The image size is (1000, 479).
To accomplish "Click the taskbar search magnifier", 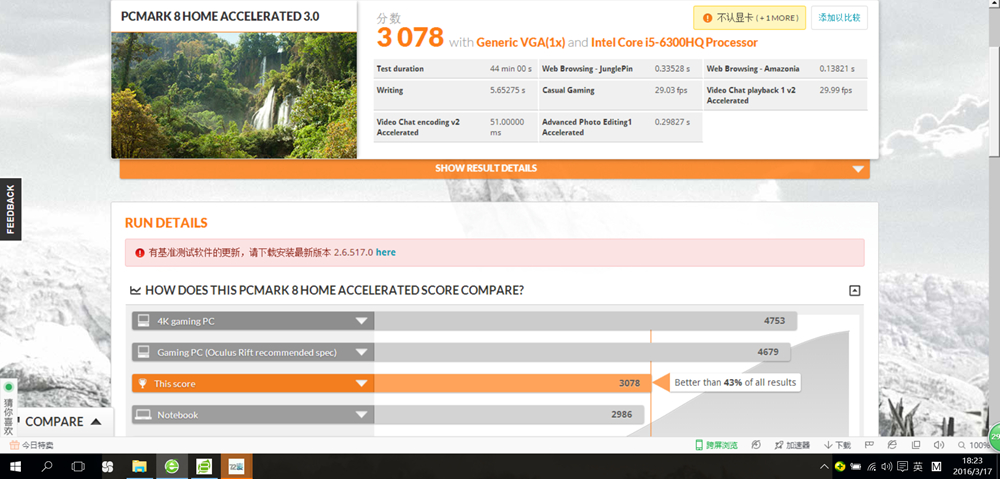I will pos(46,467).
